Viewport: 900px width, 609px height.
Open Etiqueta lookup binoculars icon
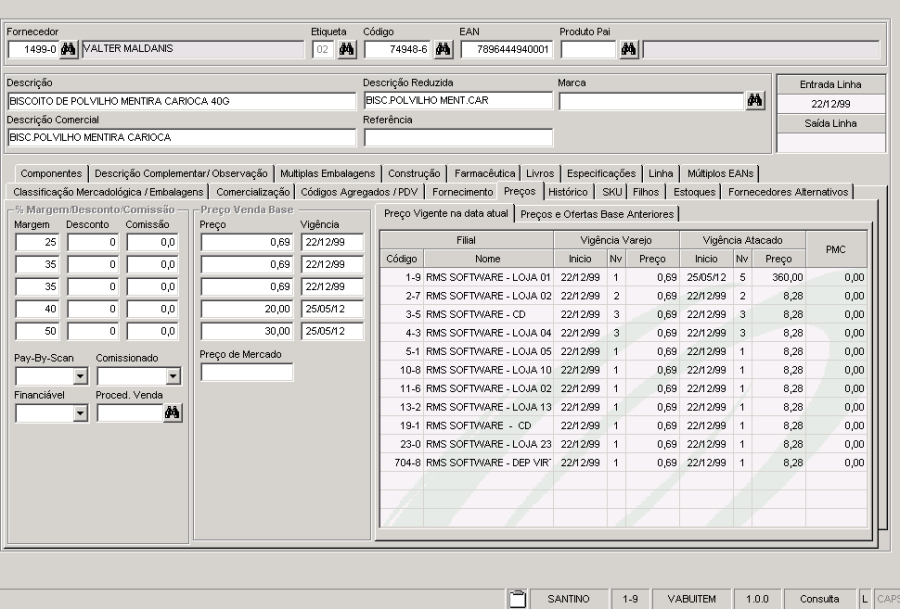pos(347,49)
